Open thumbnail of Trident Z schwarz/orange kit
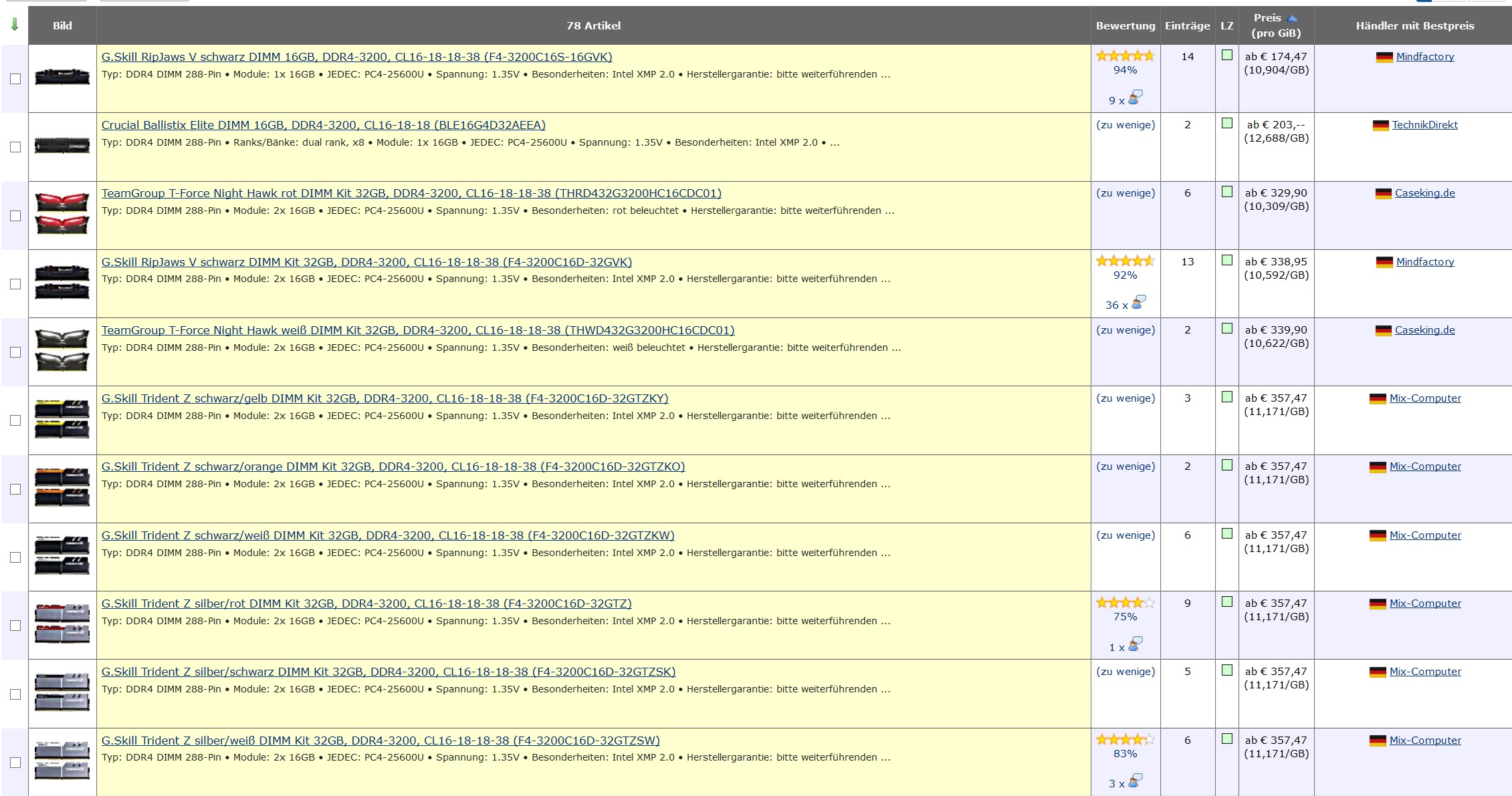The image size is (1512, 796). point(62,488)
